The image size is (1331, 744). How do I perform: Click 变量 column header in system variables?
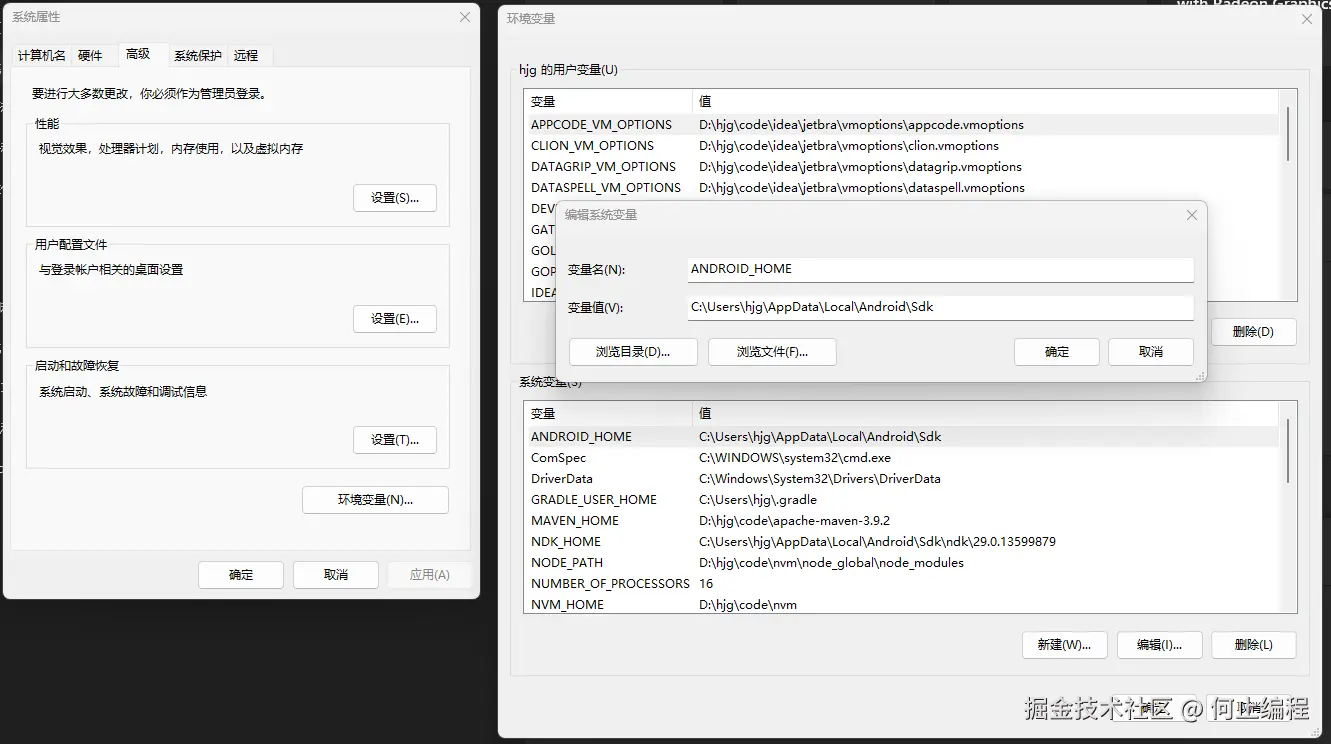pyautogui.click(x=608, y=414)
